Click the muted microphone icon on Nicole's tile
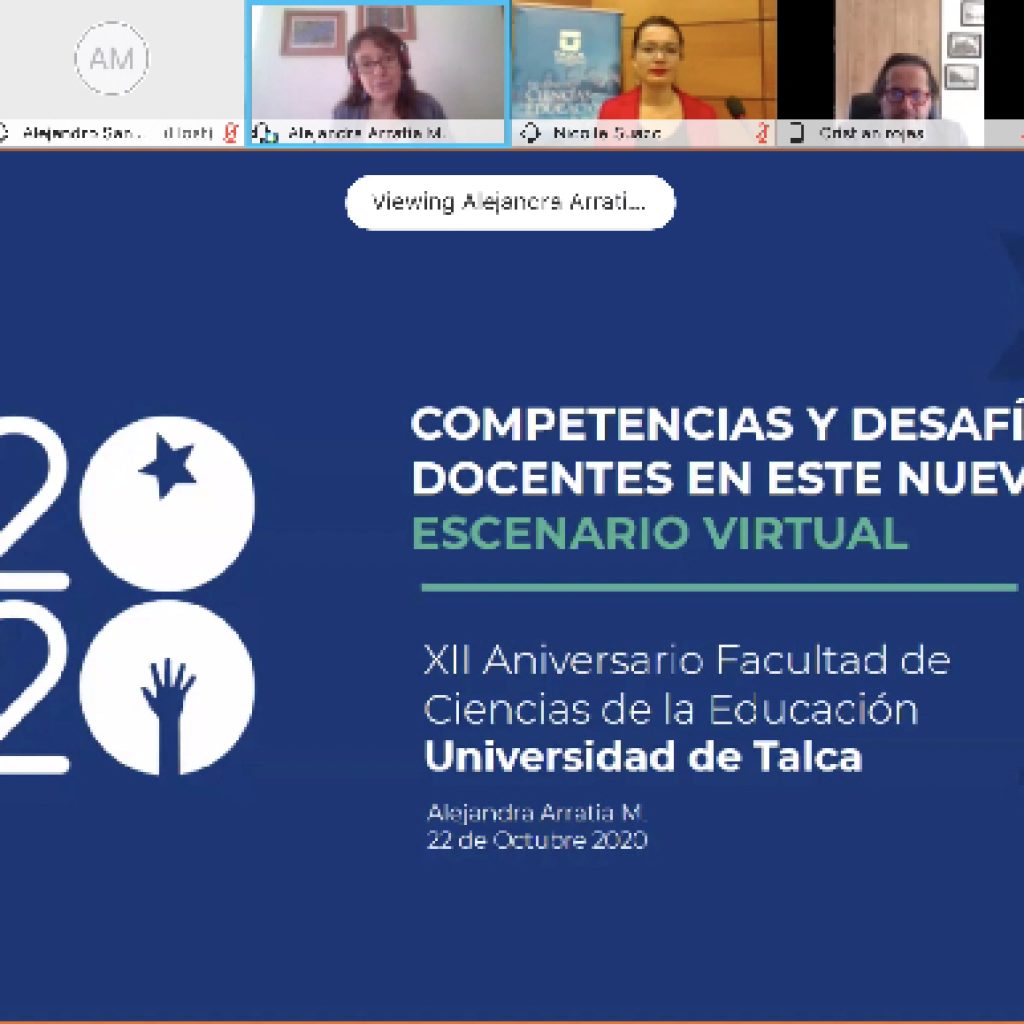Viewport: 1024px width, 1024px height. [x=762, y=133]
